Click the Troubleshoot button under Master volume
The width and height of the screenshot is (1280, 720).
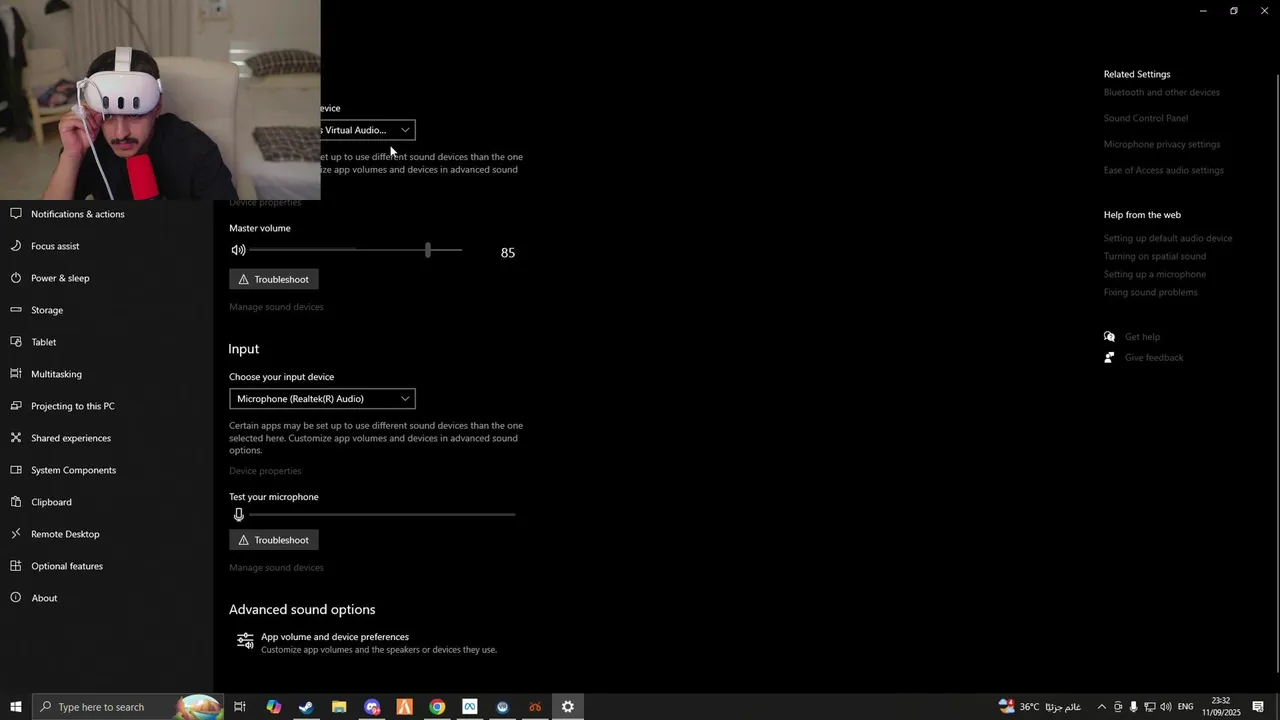(x=274, y=279)
